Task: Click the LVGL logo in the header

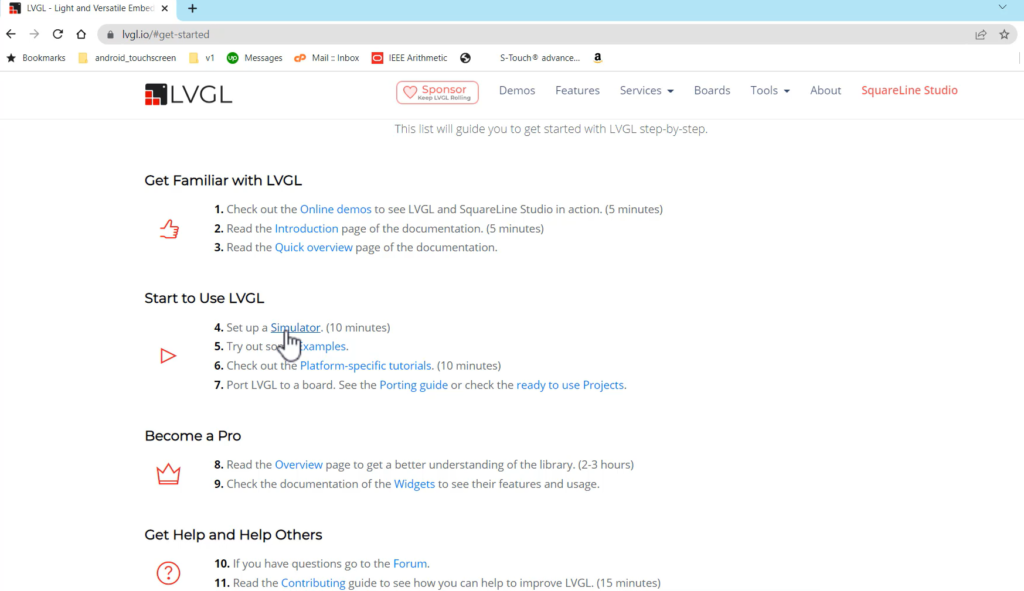Action: [188, 95]
